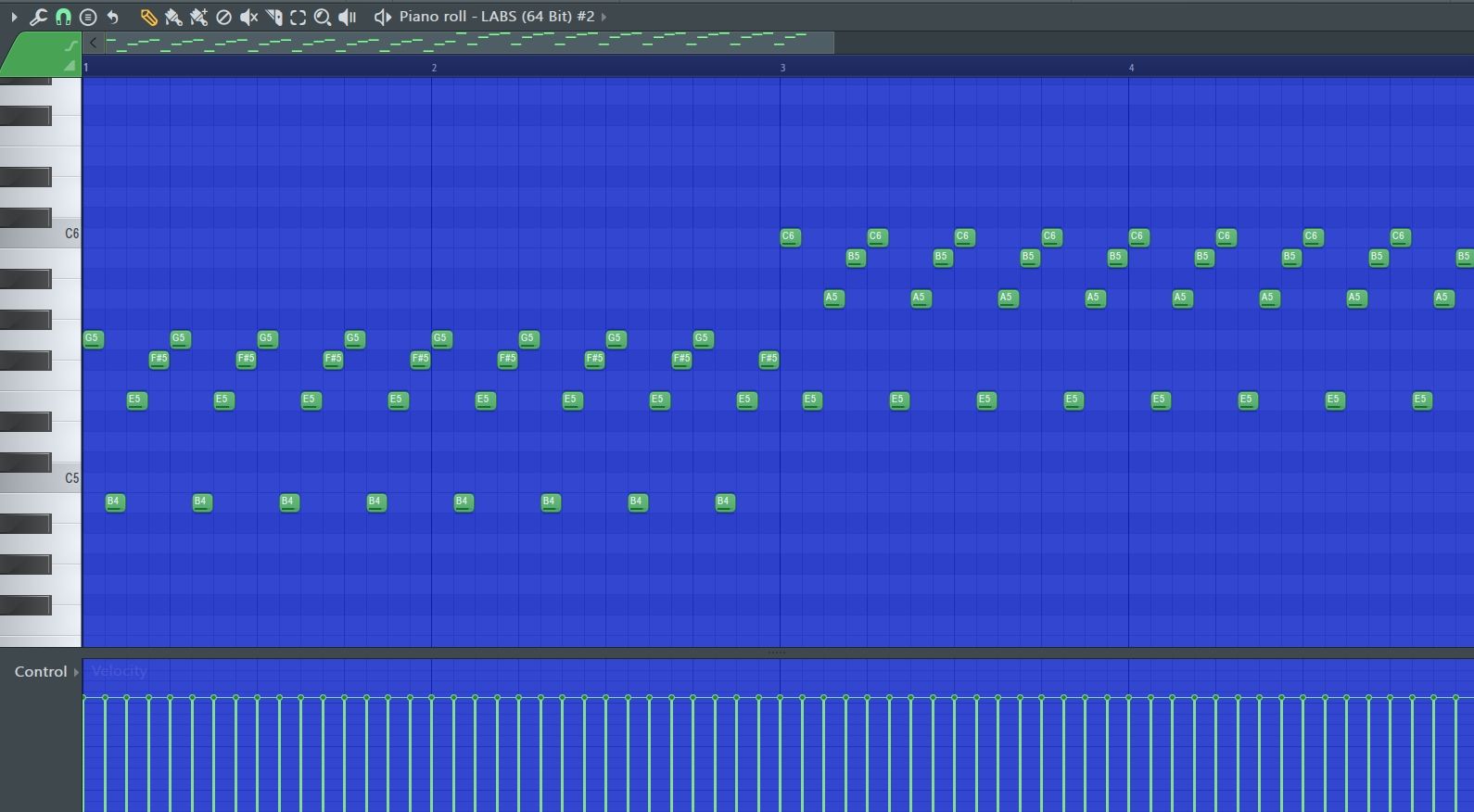
Task: Select the first A5 note after bar 3
Action: point(833,298)
